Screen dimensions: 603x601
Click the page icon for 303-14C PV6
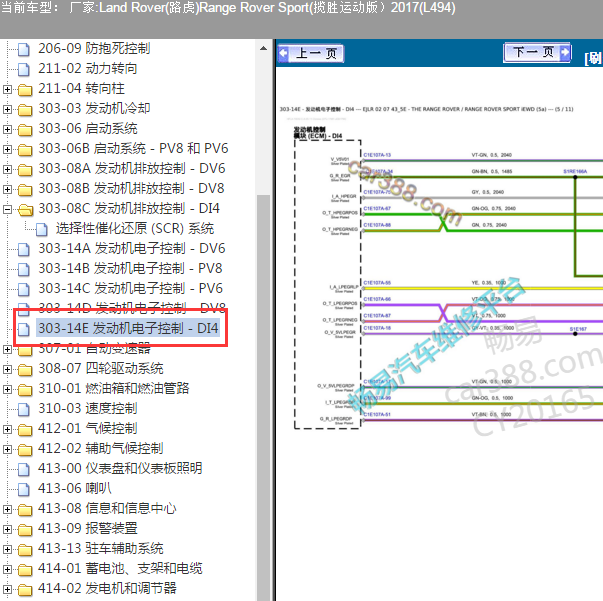(x=24, y=289)
